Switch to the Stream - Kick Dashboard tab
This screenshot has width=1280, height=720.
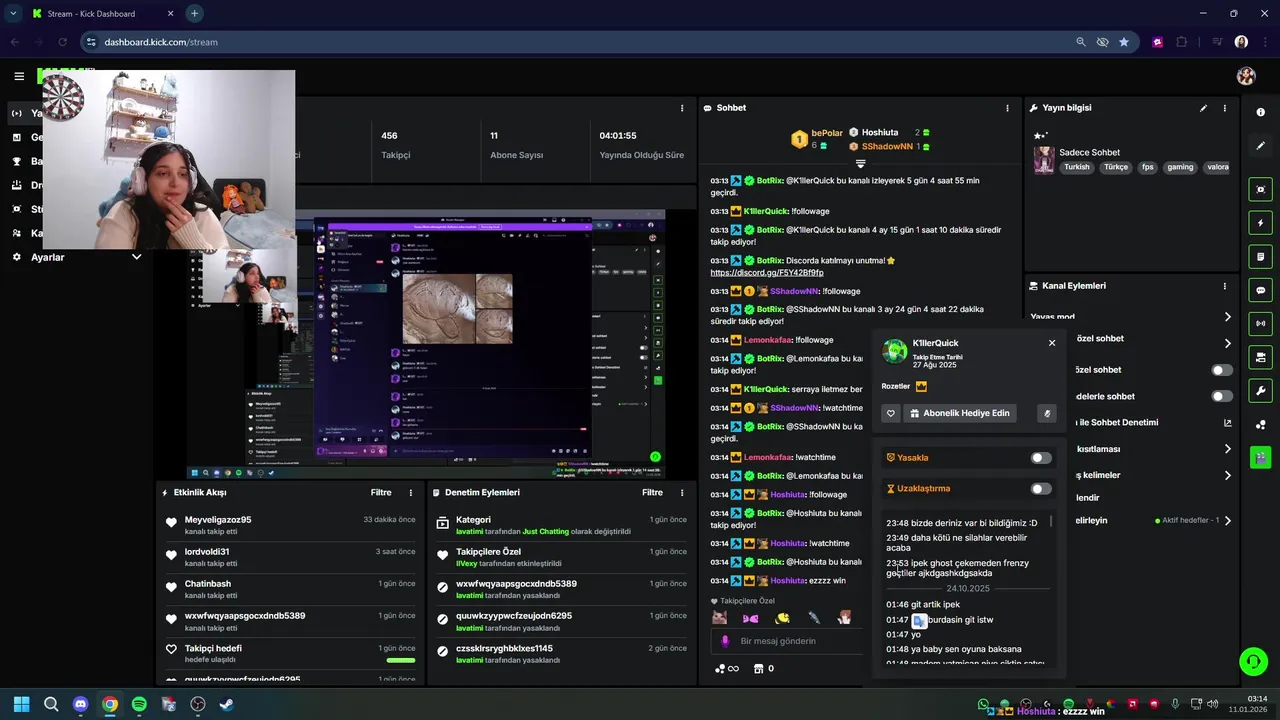pos(102,14)
